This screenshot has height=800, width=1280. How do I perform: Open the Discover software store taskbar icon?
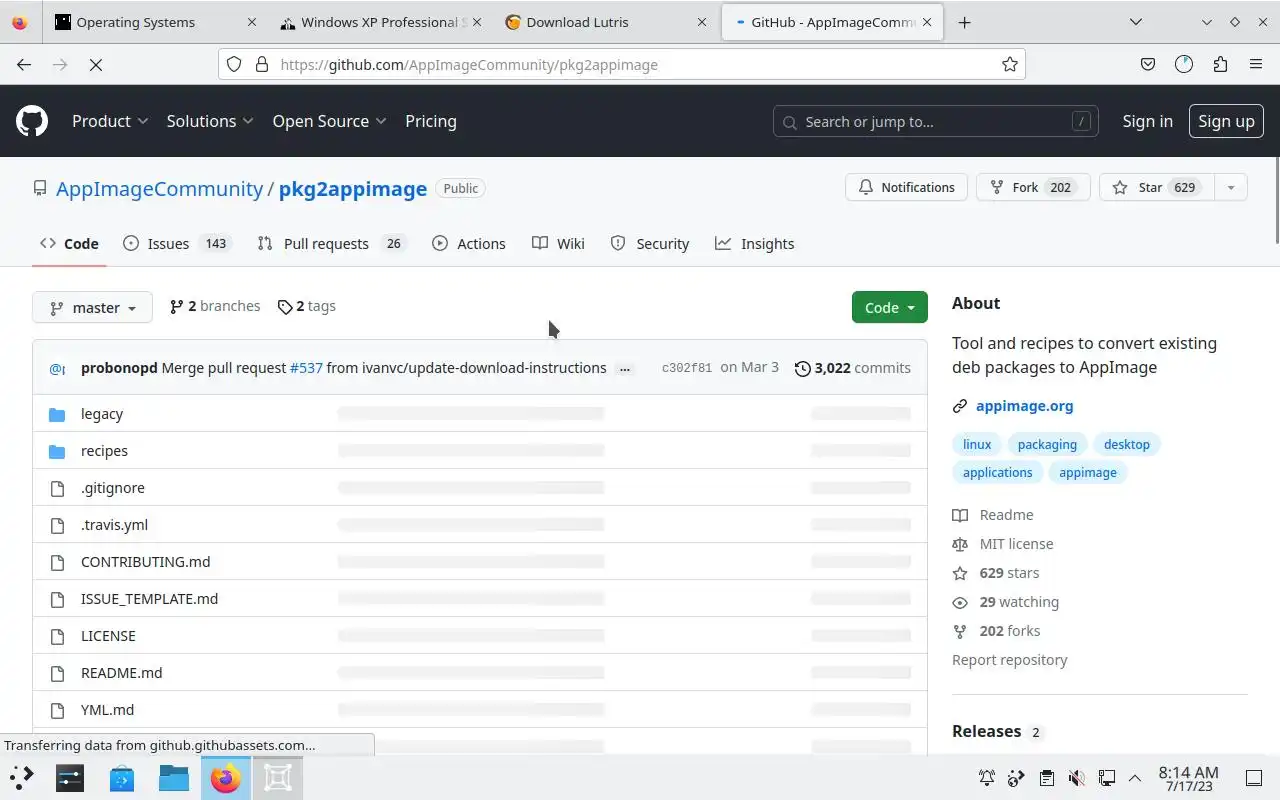pos(122,778)
